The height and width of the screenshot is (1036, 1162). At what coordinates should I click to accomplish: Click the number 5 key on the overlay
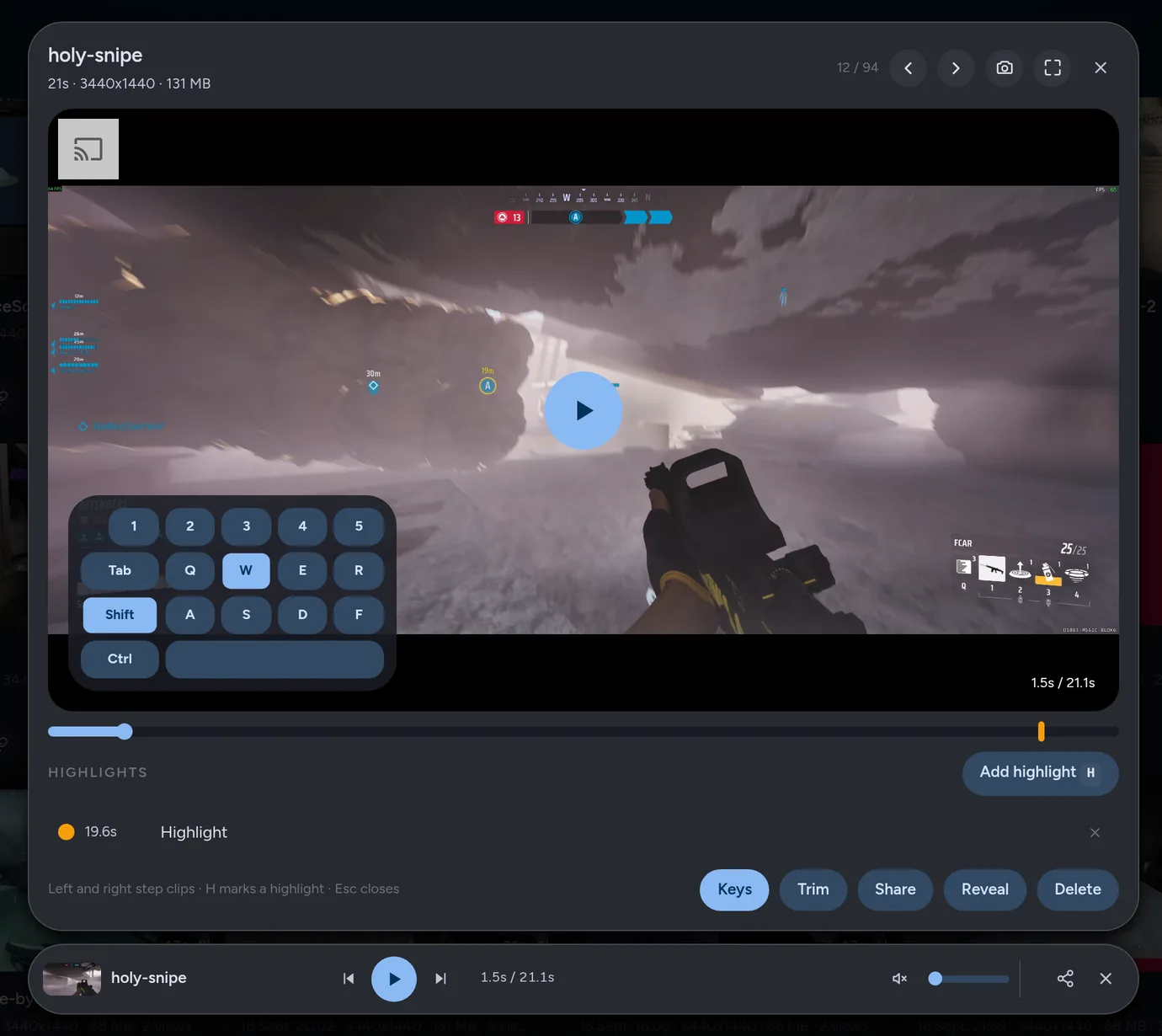(359, 526)
